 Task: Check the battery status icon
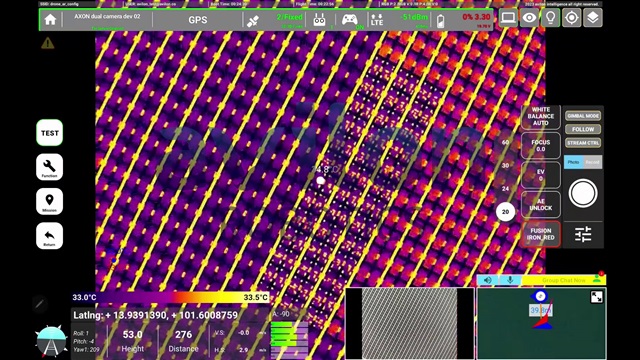440,21
